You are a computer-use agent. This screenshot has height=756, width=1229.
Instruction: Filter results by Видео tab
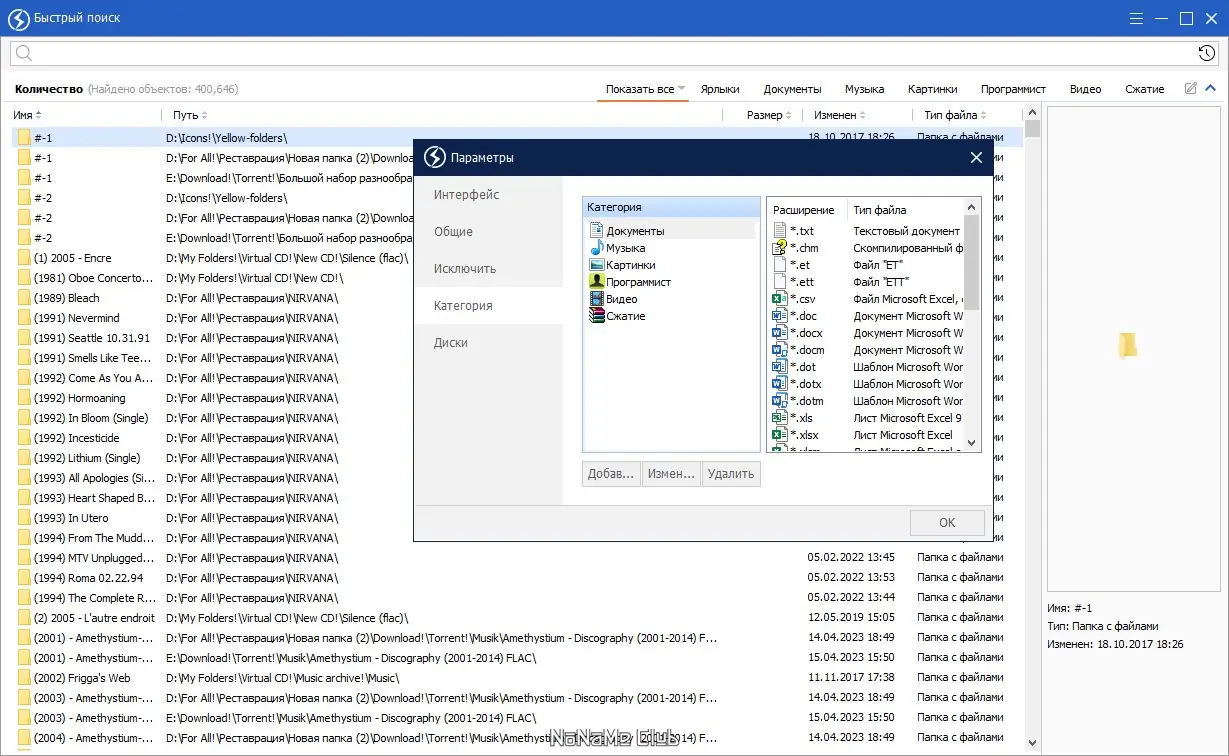pyautogui.click(x=1085, y=89)
